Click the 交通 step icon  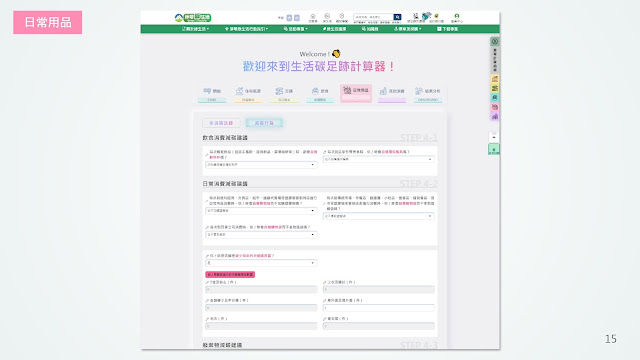point(279,91)
